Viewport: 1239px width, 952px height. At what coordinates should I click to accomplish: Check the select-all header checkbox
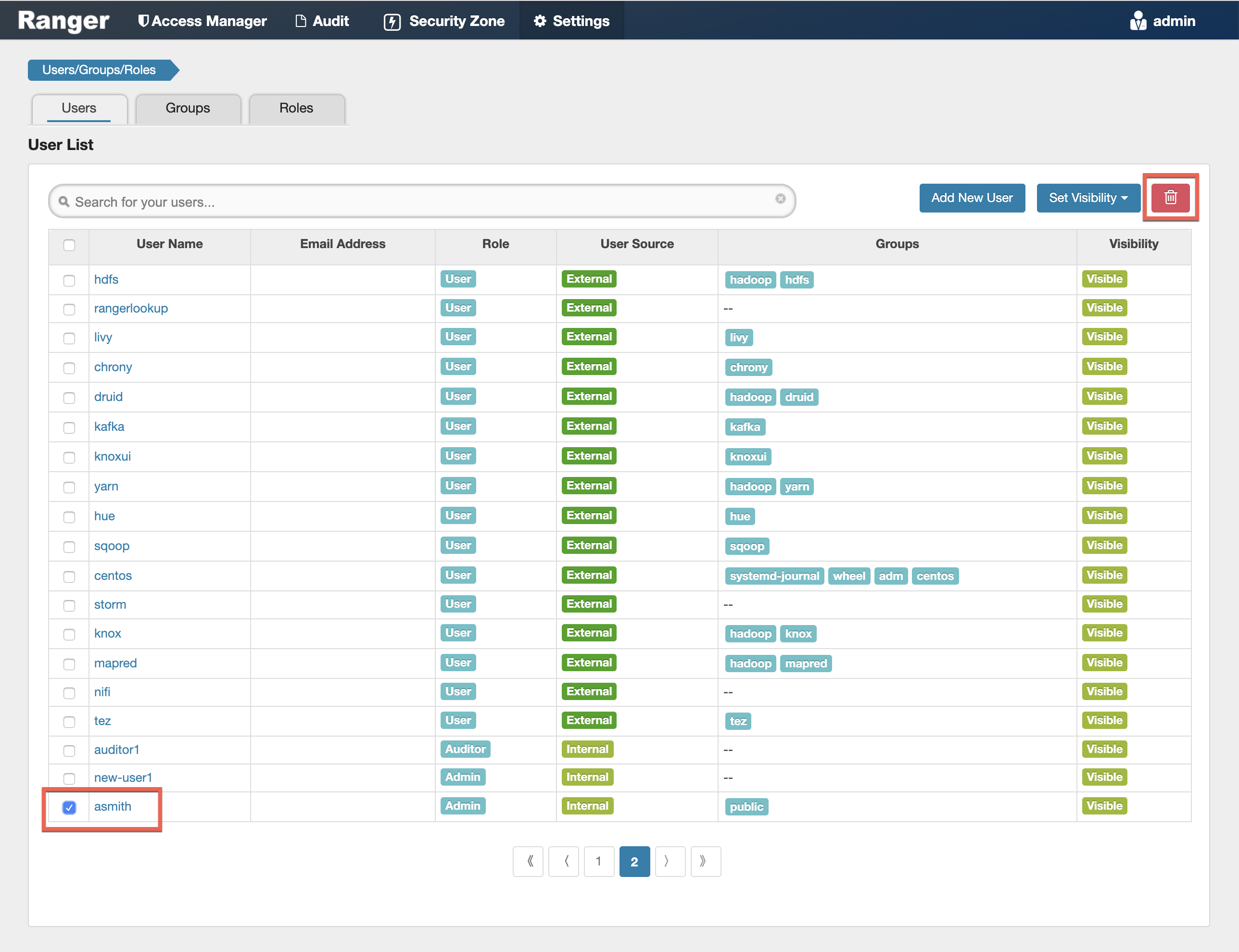(x=69, y=245)
